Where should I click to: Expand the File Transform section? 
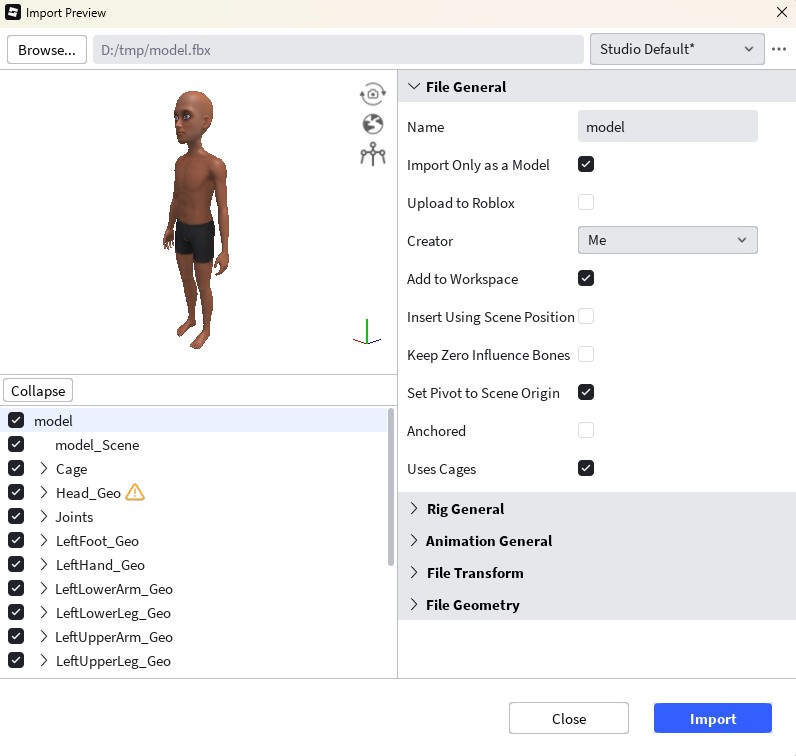pos(474,573)
